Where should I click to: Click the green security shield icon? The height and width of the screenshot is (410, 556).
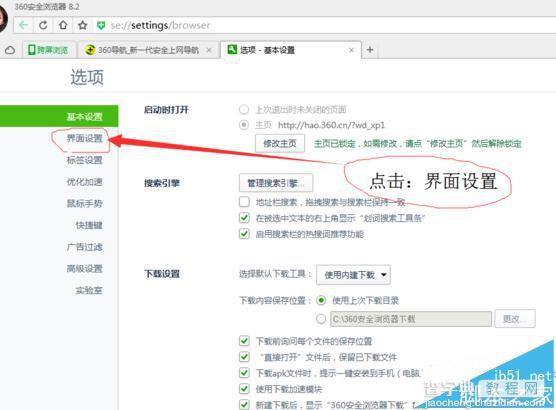101,25
